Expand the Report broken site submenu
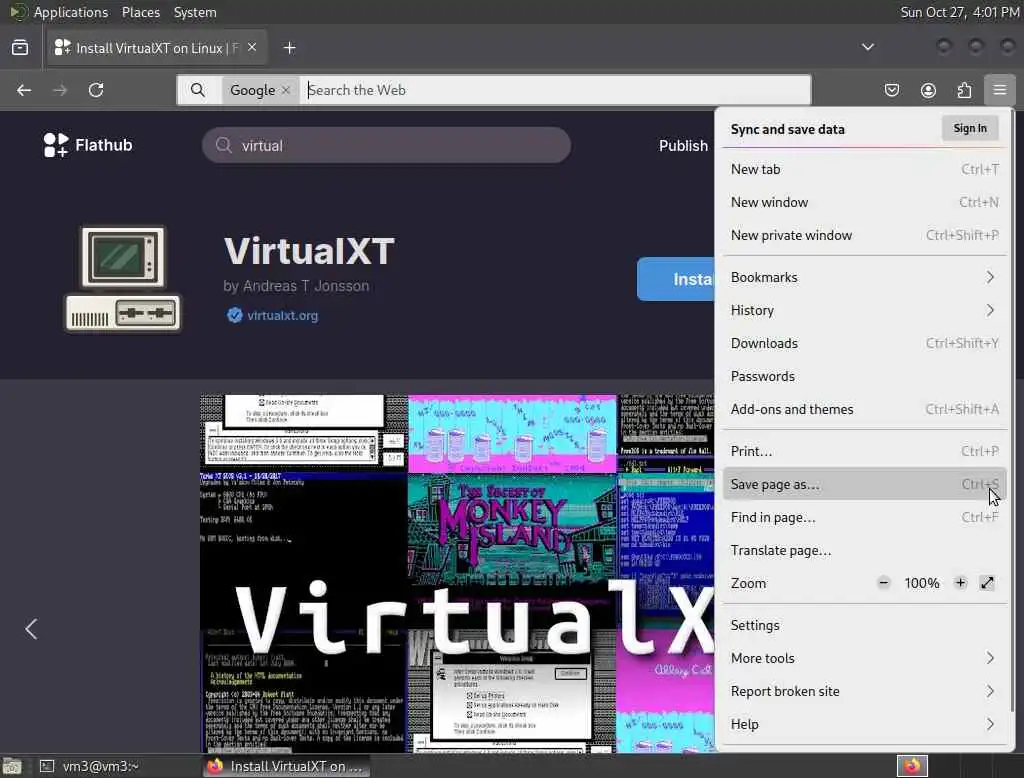 click(x=865, y=691)
